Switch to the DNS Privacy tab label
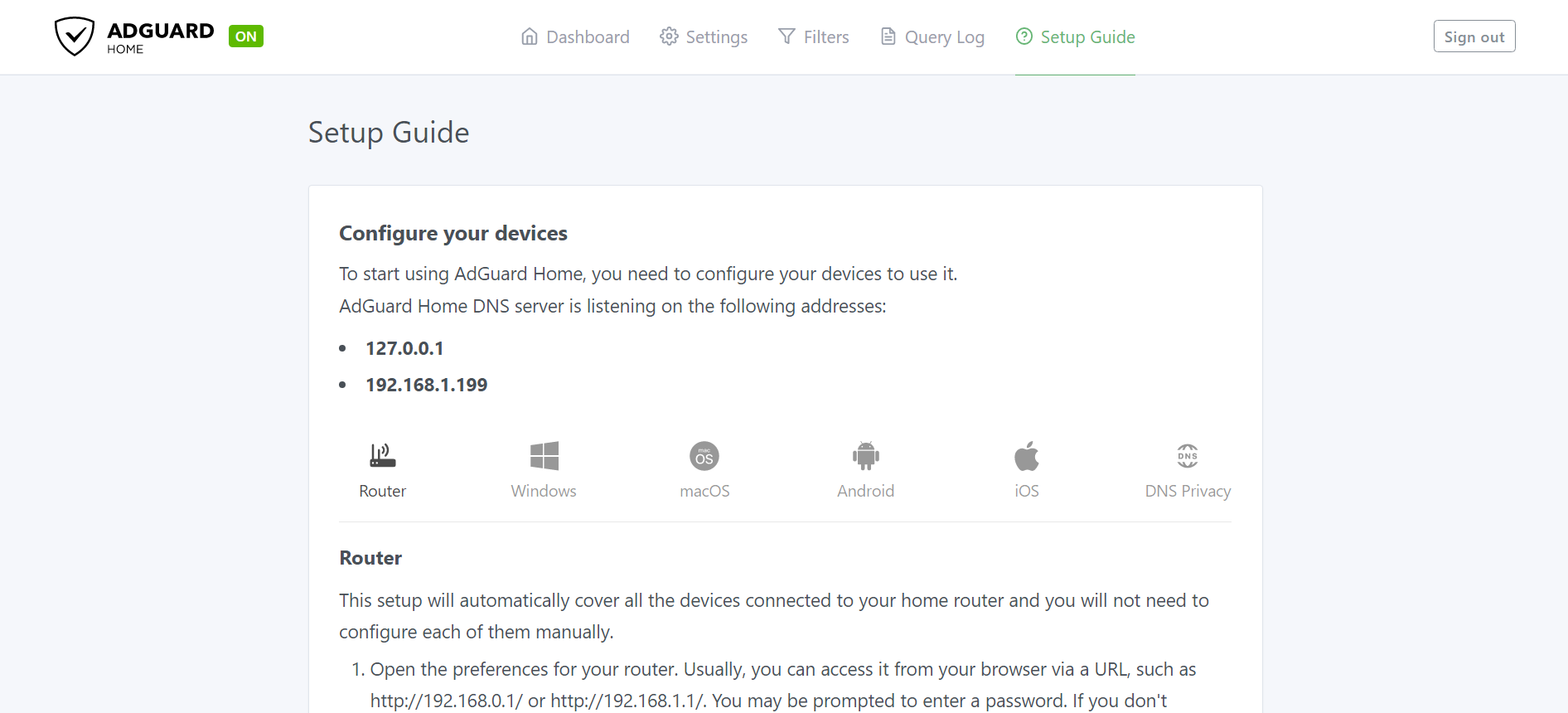 point(1188,491)
